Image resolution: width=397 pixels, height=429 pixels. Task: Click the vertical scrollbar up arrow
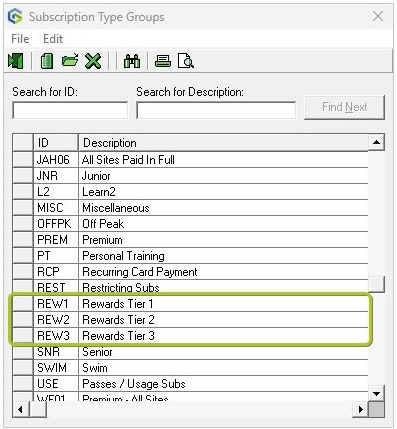point(376,142)
